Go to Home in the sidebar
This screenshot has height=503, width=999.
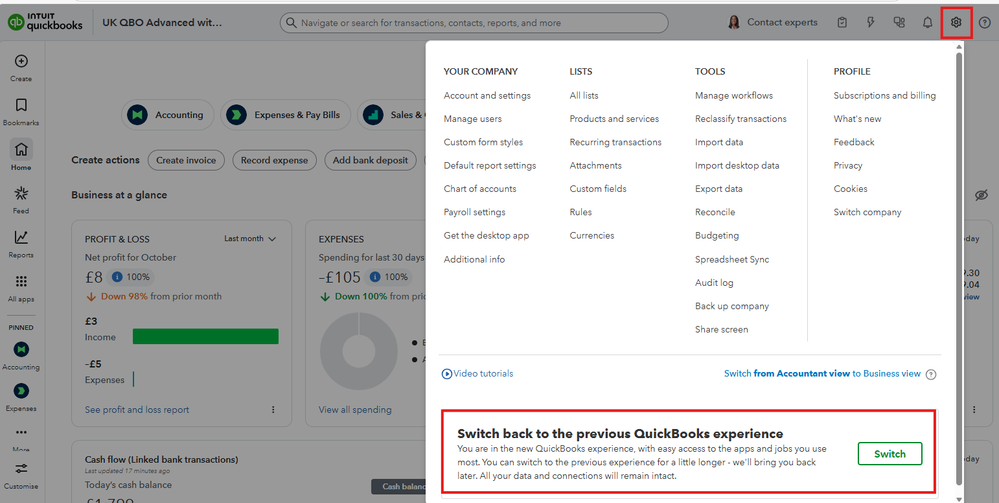pyautogui.click(x=21, y=155)
